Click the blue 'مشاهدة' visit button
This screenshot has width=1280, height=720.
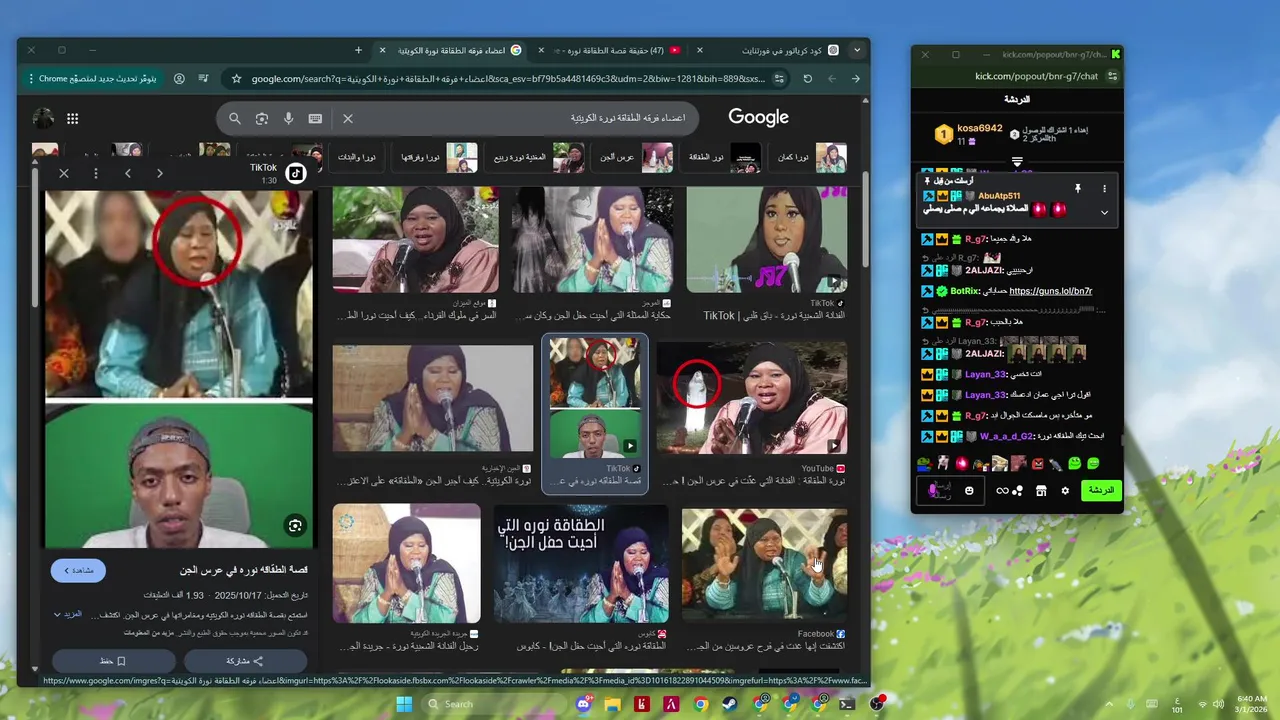pyautogui.click(x=79, y=570)
